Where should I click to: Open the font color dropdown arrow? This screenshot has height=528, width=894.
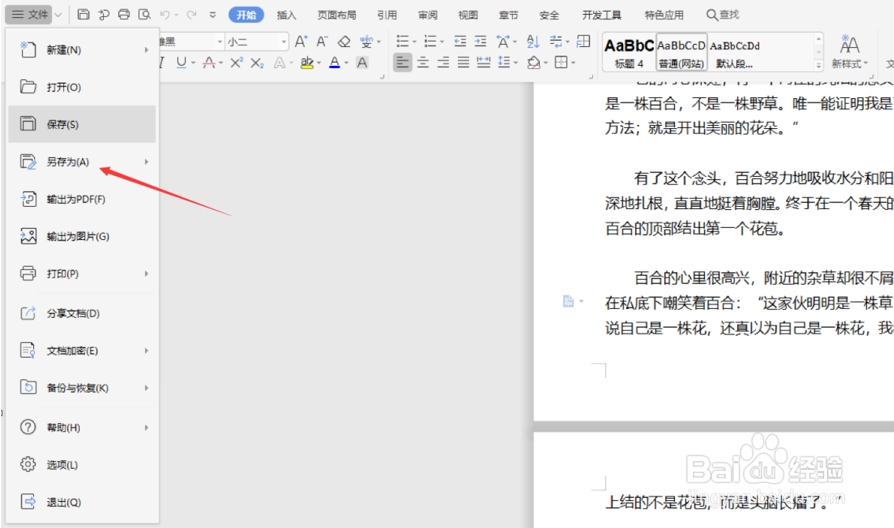[x=346, y=63]
